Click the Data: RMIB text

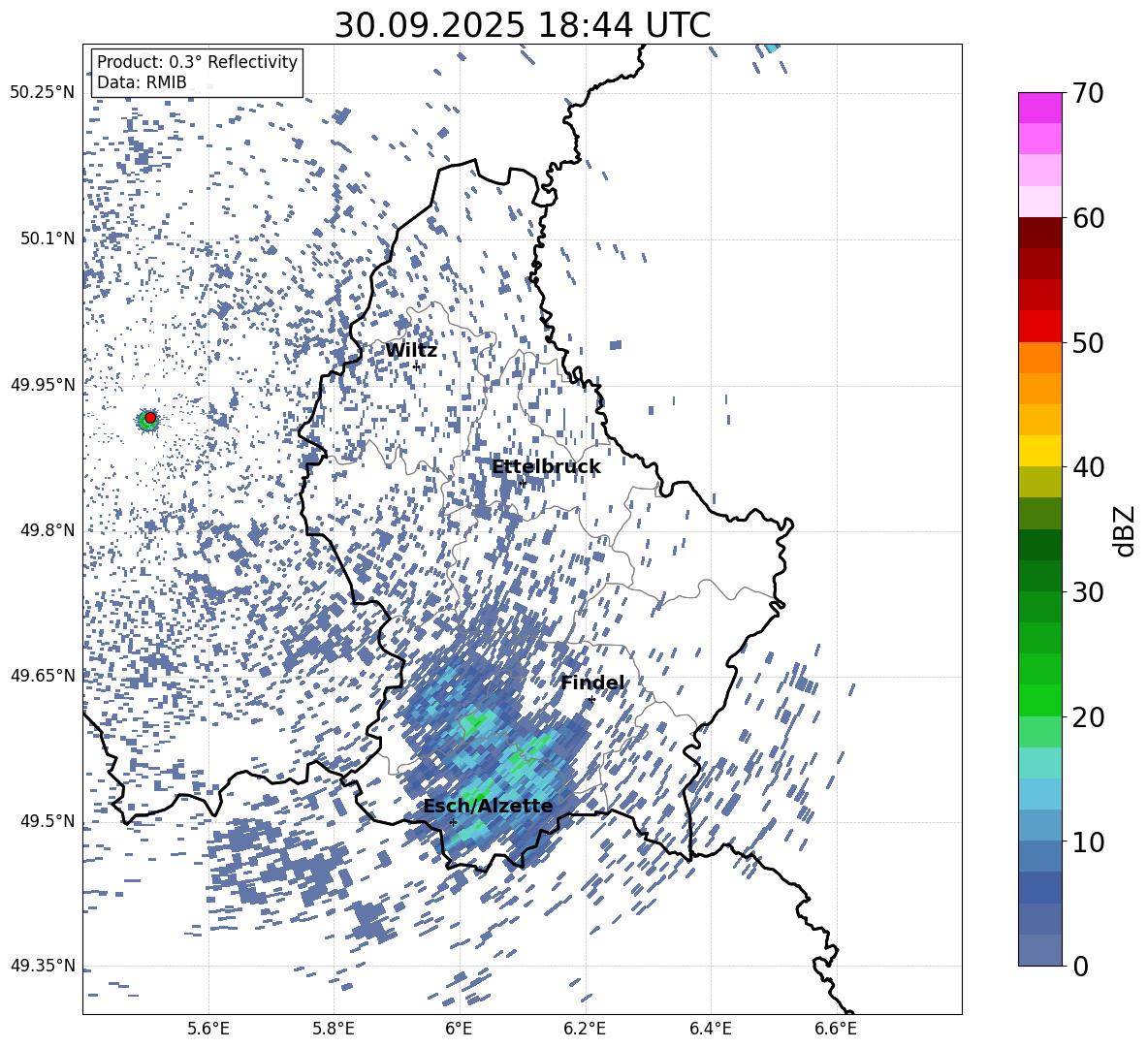(142, 82)
